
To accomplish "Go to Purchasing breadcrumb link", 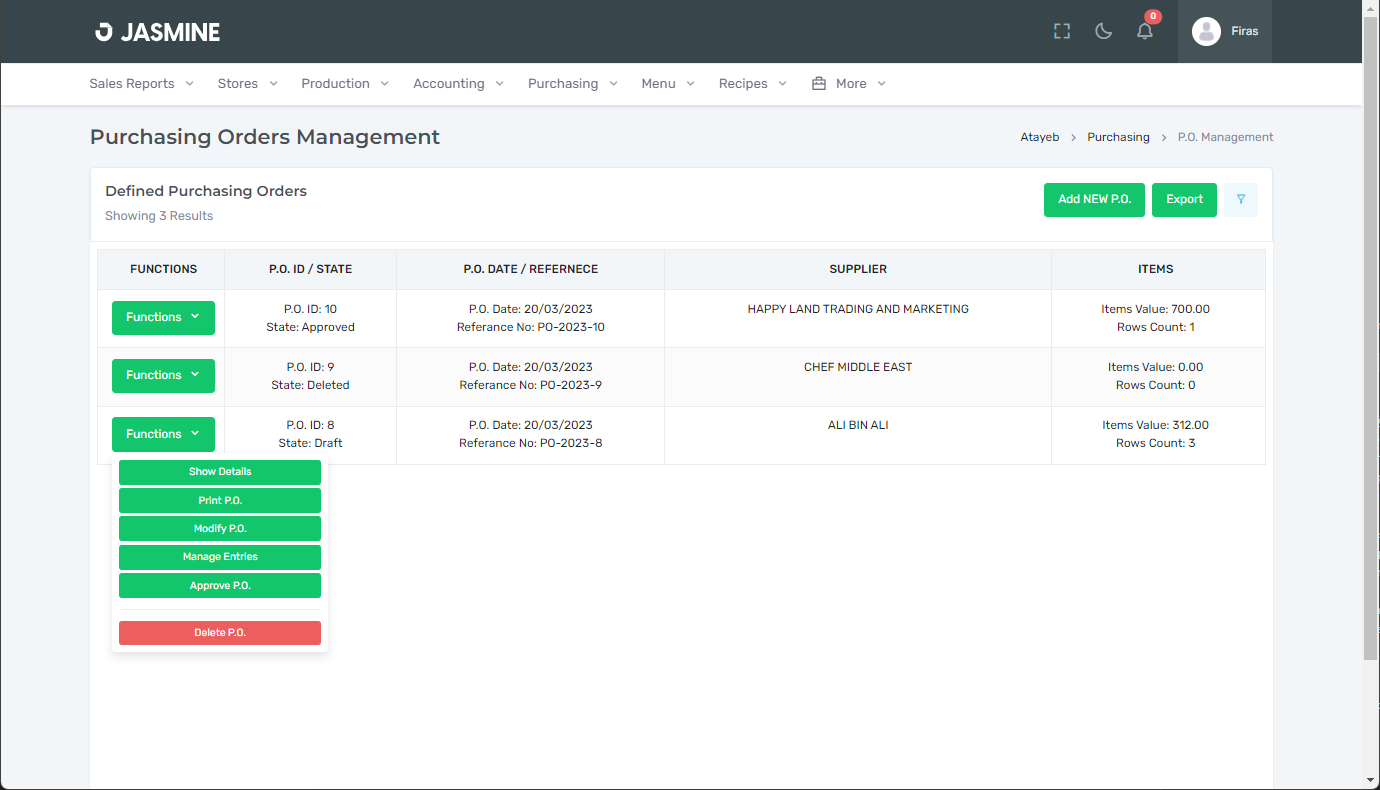I will 1118,137.
